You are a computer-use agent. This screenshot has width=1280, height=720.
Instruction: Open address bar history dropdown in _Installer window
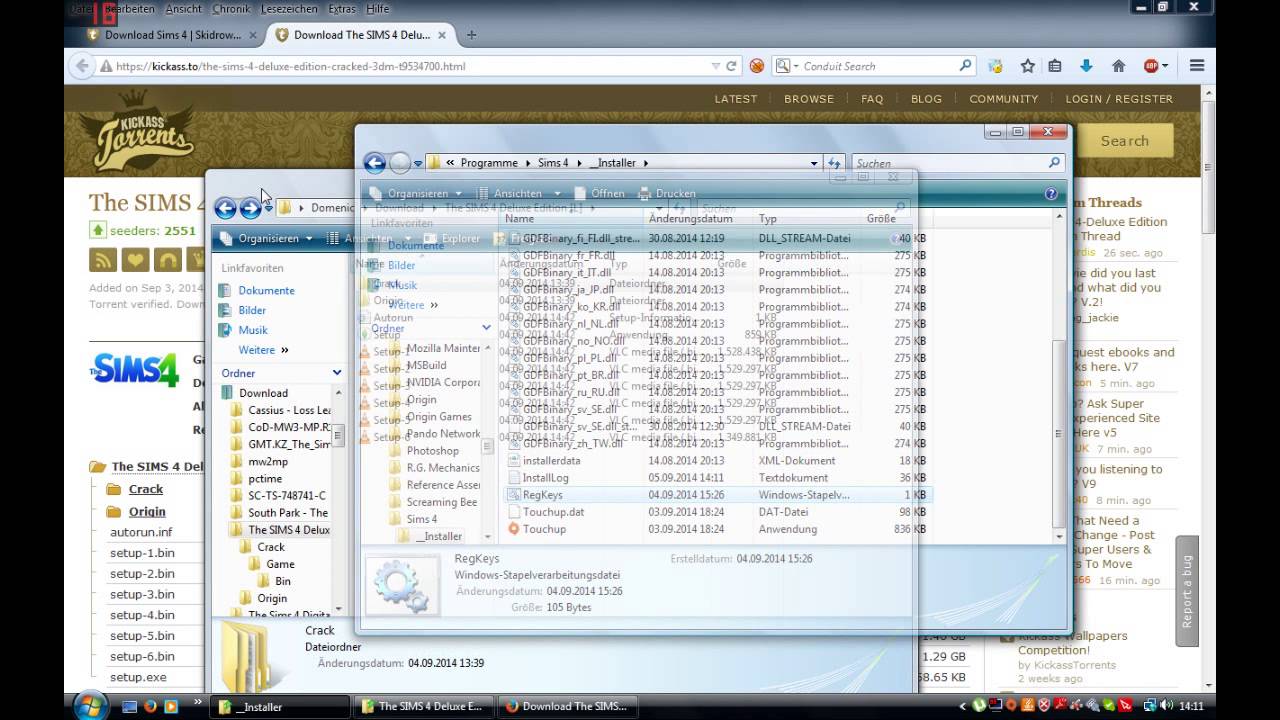[x=814, y=163]
